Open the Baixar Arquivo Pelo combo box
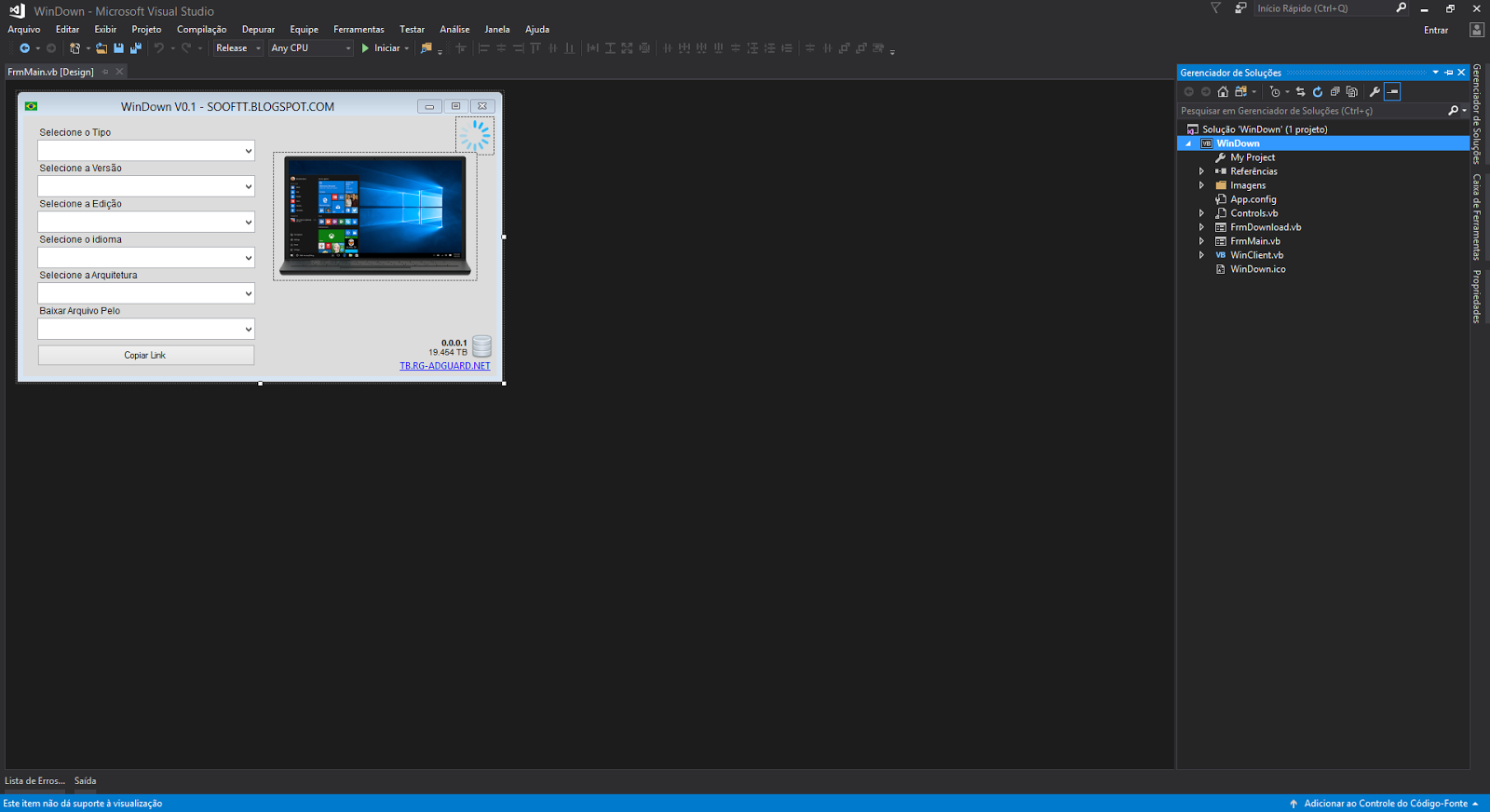Viewport: 1490px width, 812px height. point(146,329)
